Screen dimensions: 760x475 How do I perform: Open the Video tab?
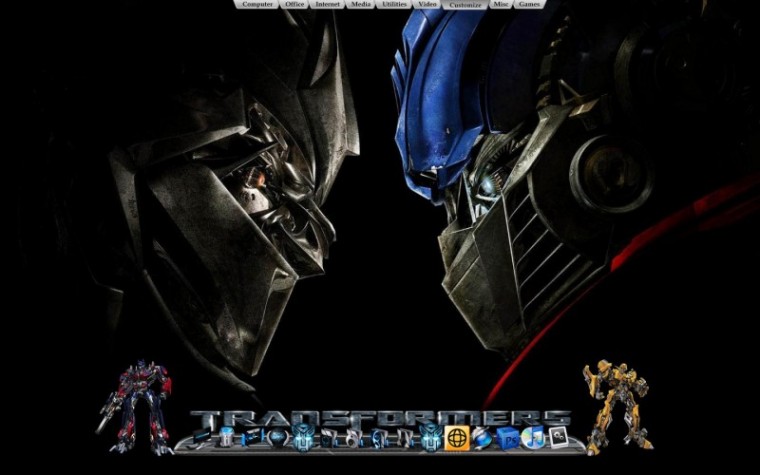point(427,4)
